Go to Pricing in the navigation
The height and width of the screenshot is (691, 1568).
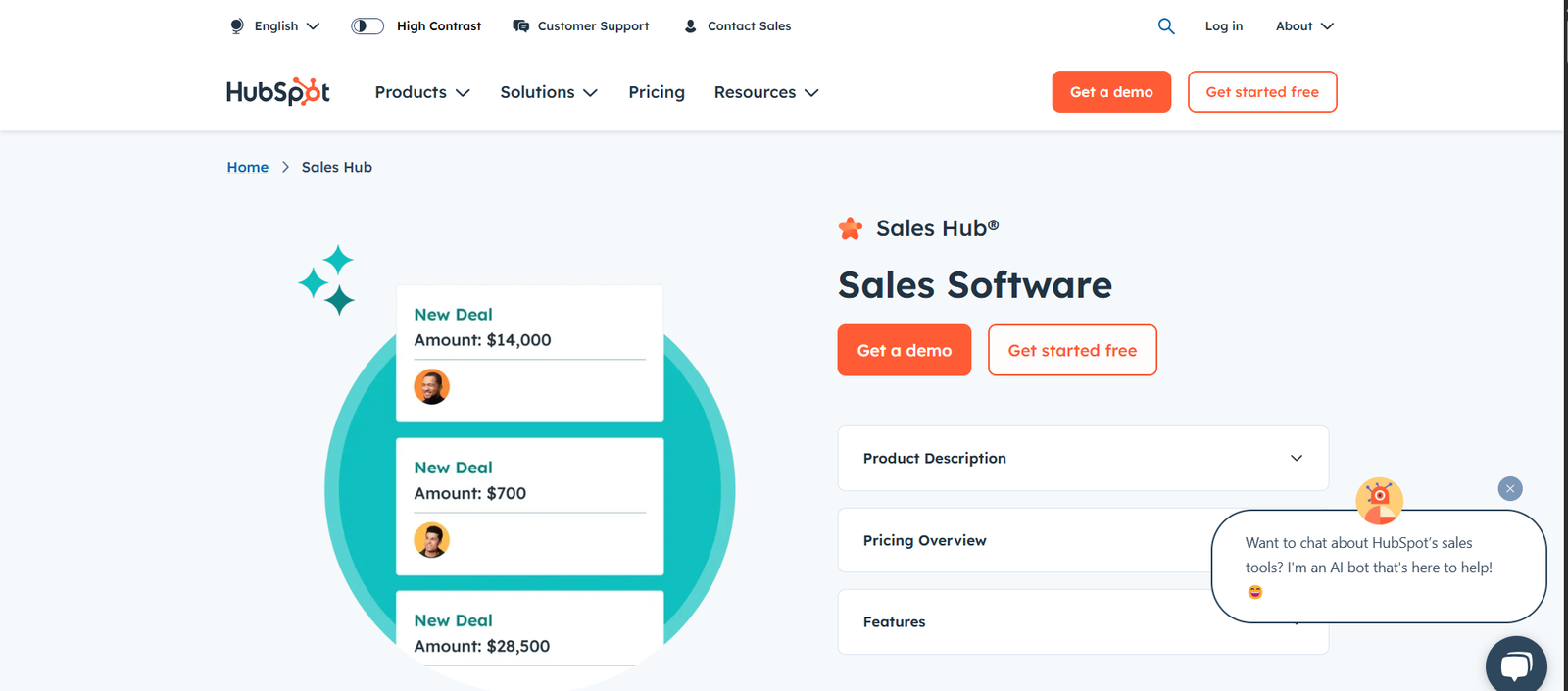coord(657,92)
